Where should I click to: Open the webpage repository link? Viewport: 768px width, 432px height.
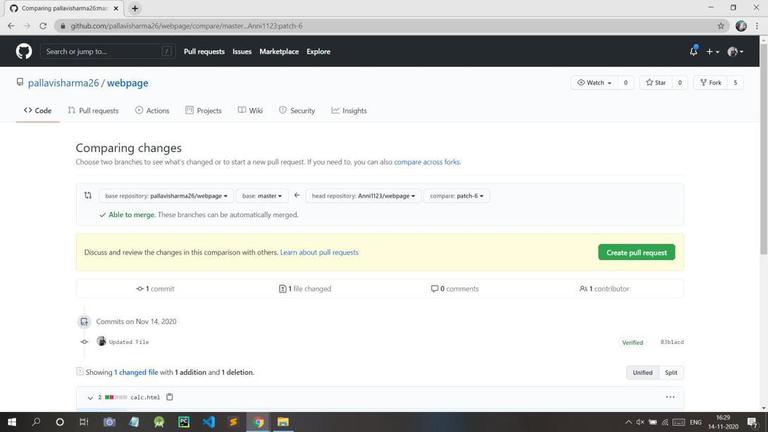click(127, 83)
